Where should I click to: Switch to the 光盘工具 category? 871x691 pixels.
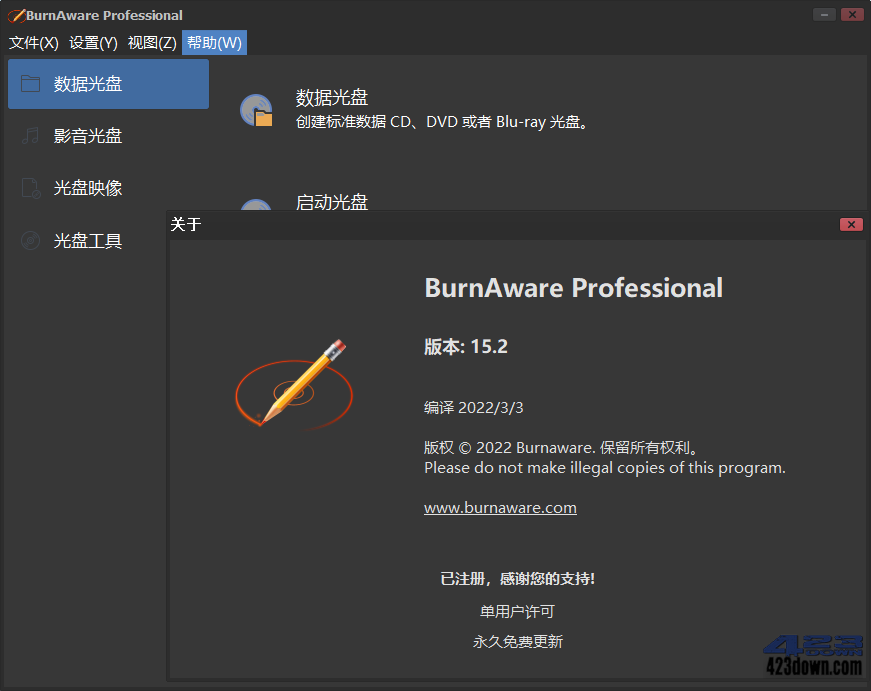pyautogui.click(x=86, y=240)
